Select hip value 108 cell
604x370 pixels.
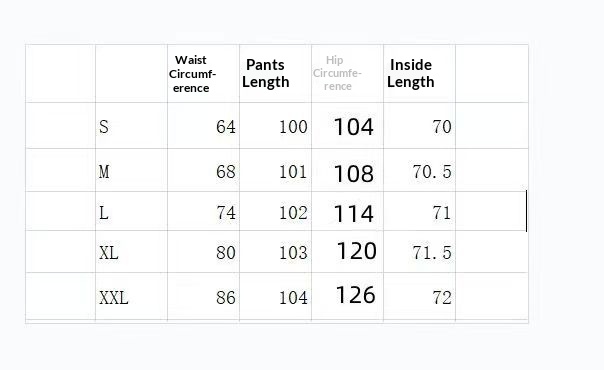(x=347, y=170)
